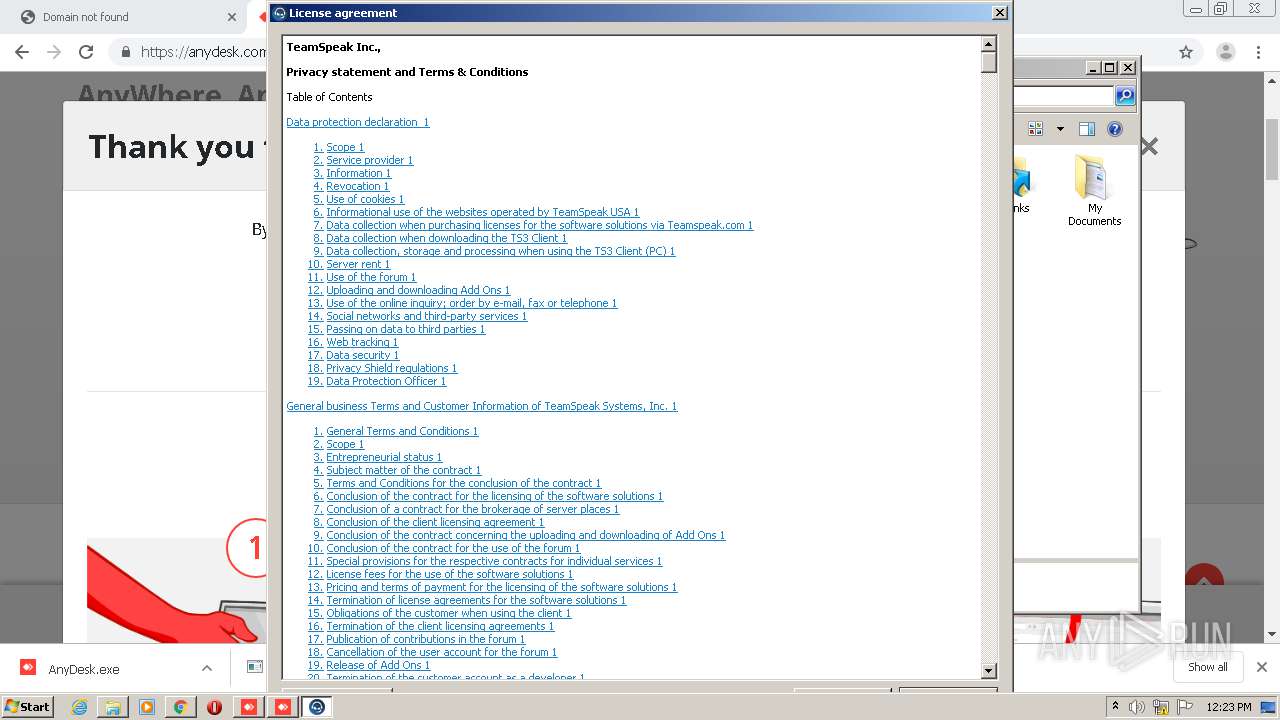This screenshot has width=1280, height=720.
Task: Open 'Entrepreneurial status 1' link
Action: click(x=384, y=457)
